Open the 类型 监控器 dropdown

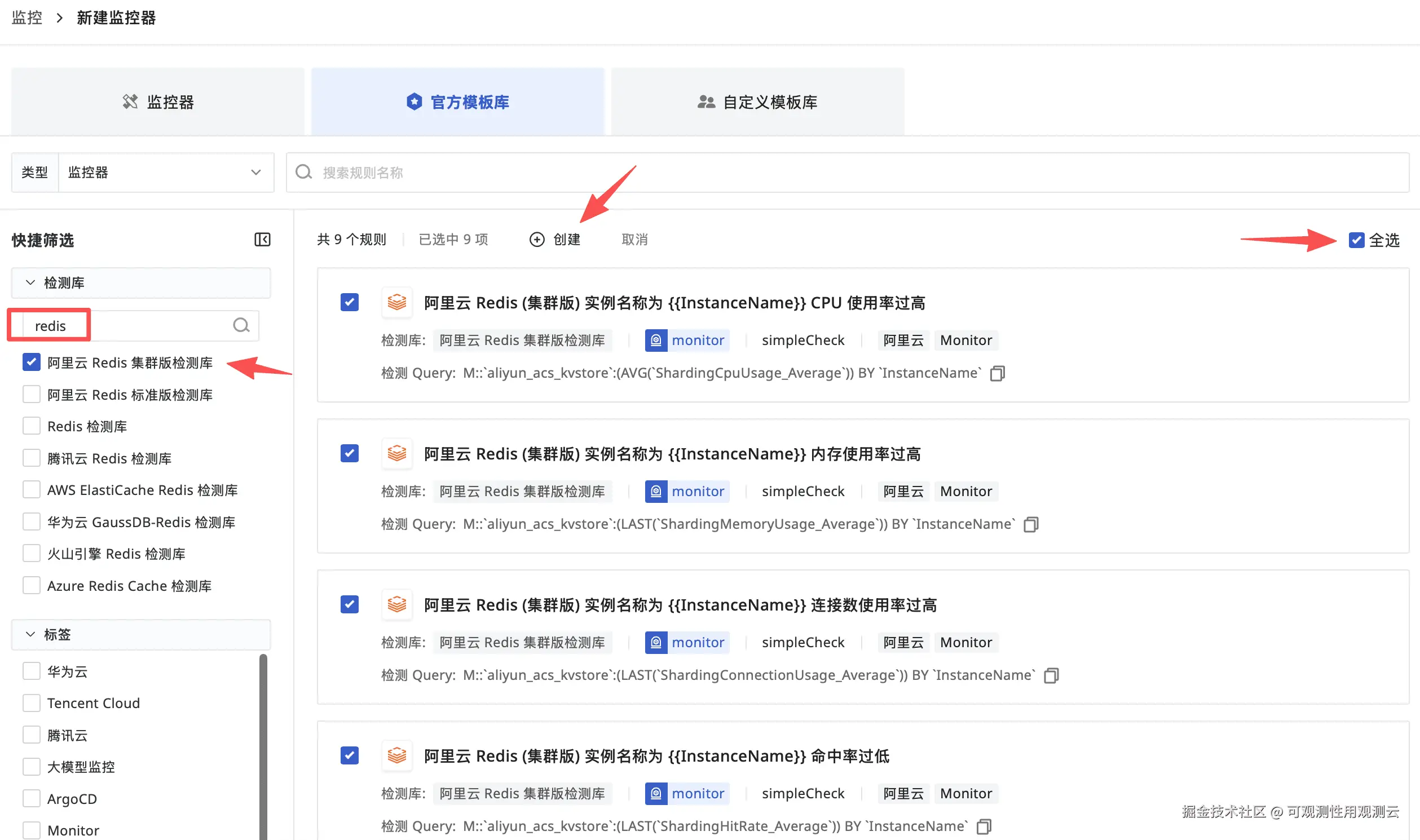(x=165, y=172)
